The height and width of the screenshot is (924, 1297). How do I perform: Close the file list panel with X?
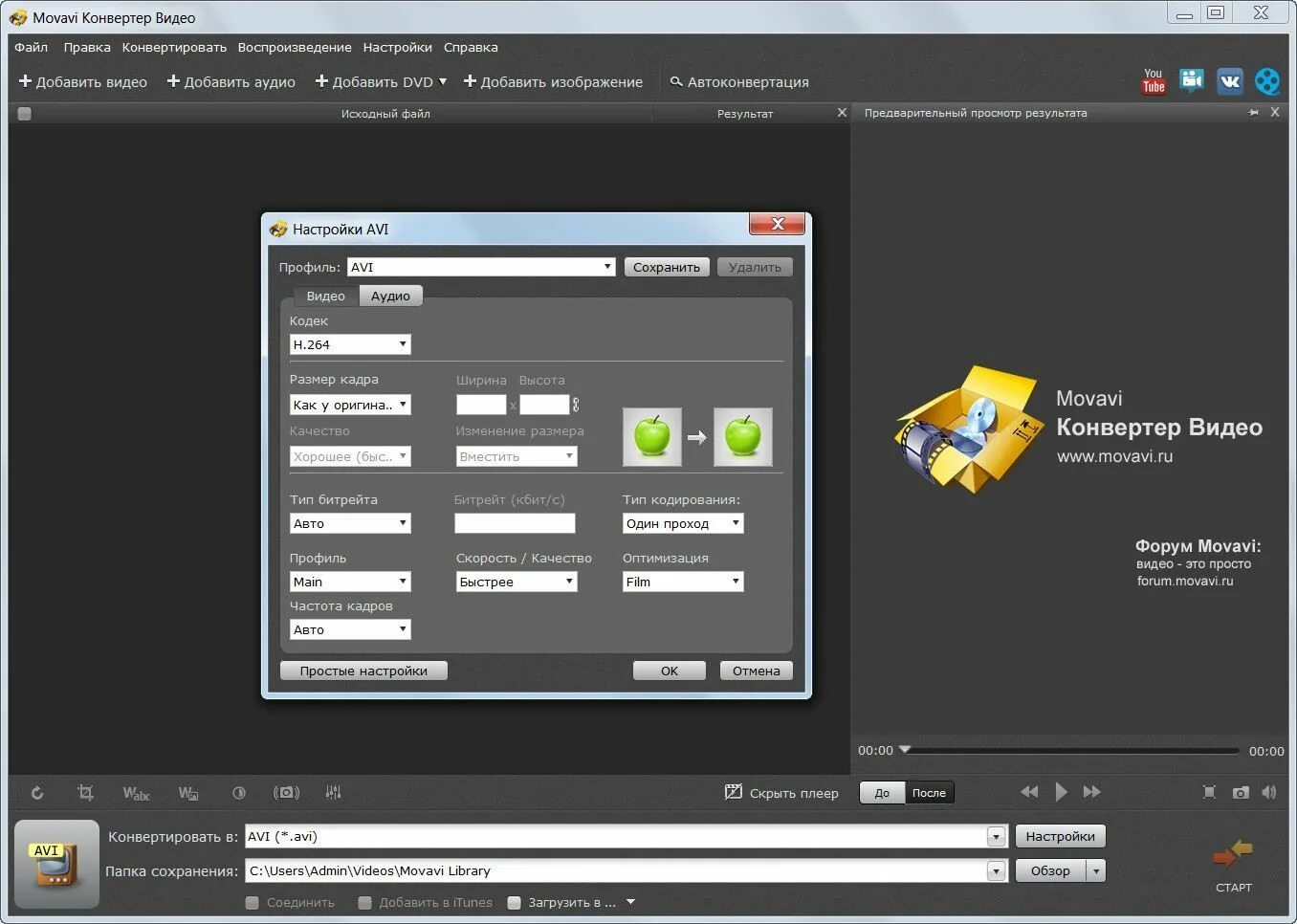click(842, 112)
